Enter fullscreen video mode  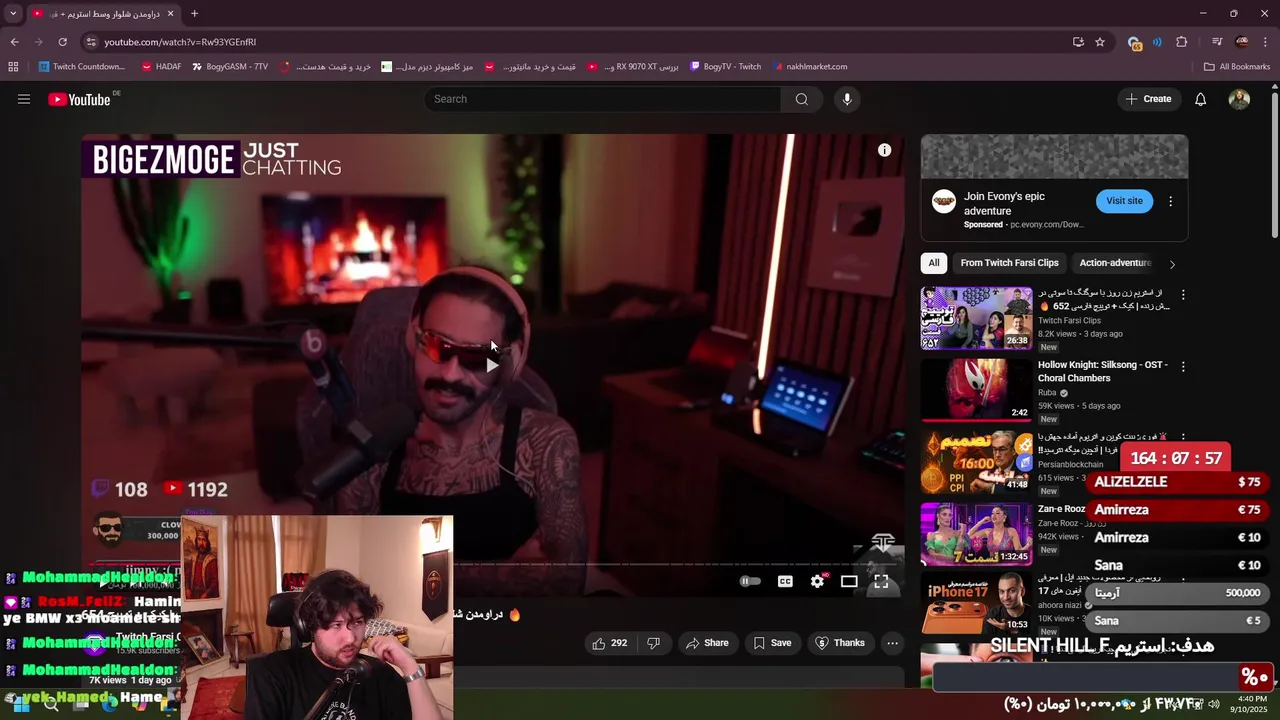pyautogui.click(x=881, y=581)
